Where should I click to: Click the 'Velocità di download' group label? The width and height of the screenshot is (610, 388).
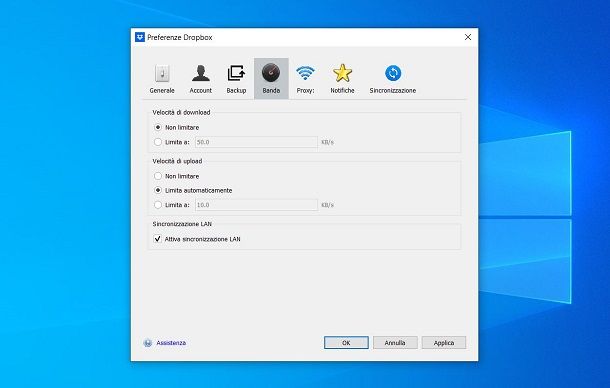click(181, 112)
